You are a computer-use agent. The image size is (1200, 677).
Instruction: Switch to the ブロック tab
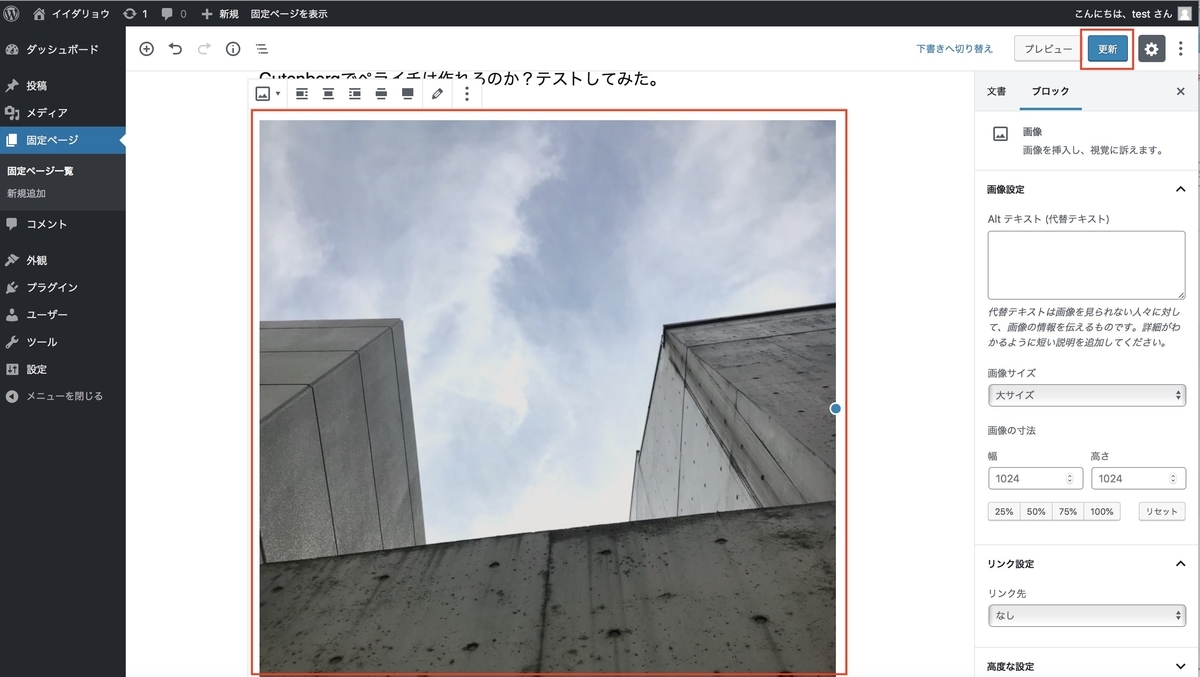[x=1050, y=91]
